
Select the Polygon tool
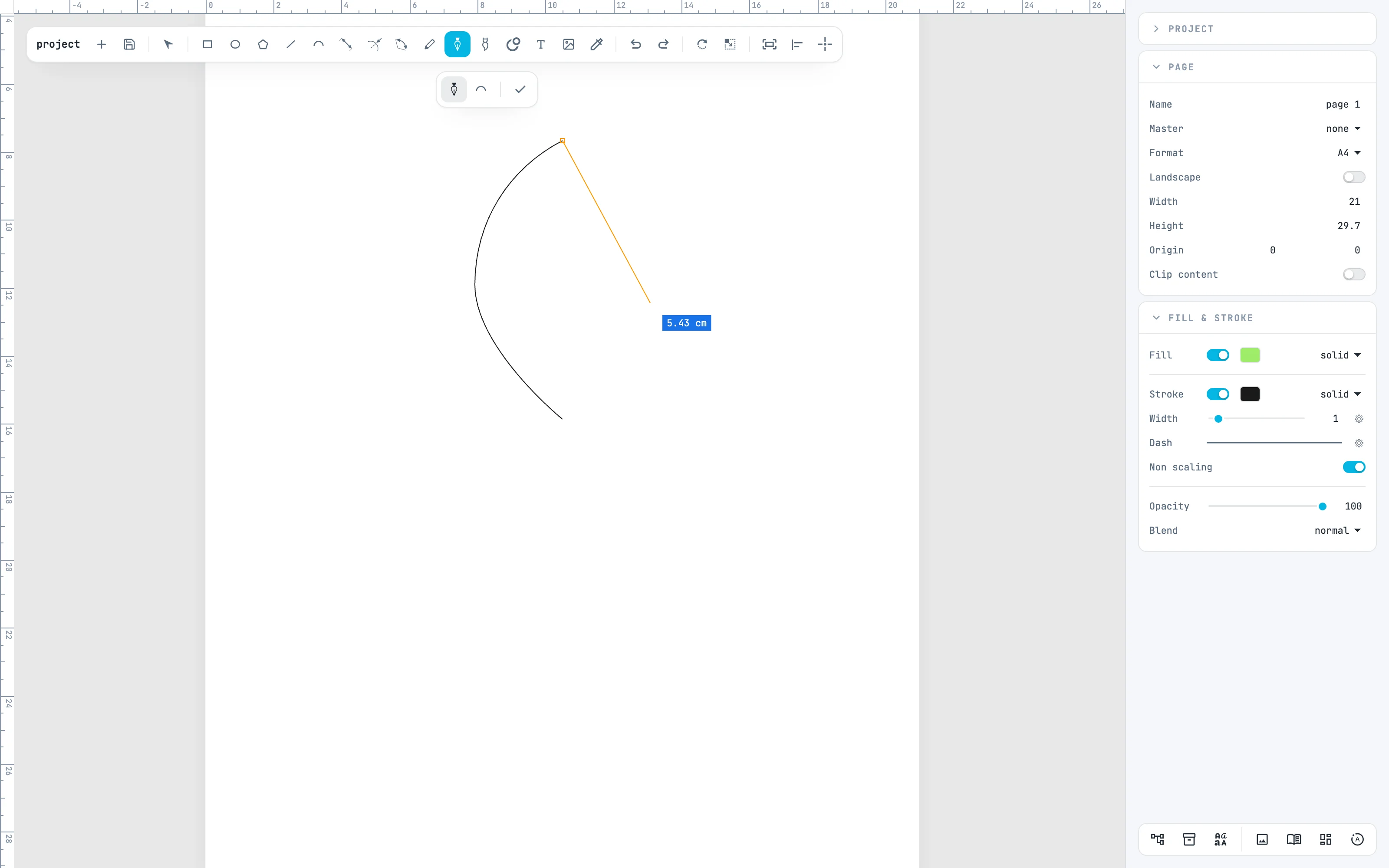coord(263,44)
